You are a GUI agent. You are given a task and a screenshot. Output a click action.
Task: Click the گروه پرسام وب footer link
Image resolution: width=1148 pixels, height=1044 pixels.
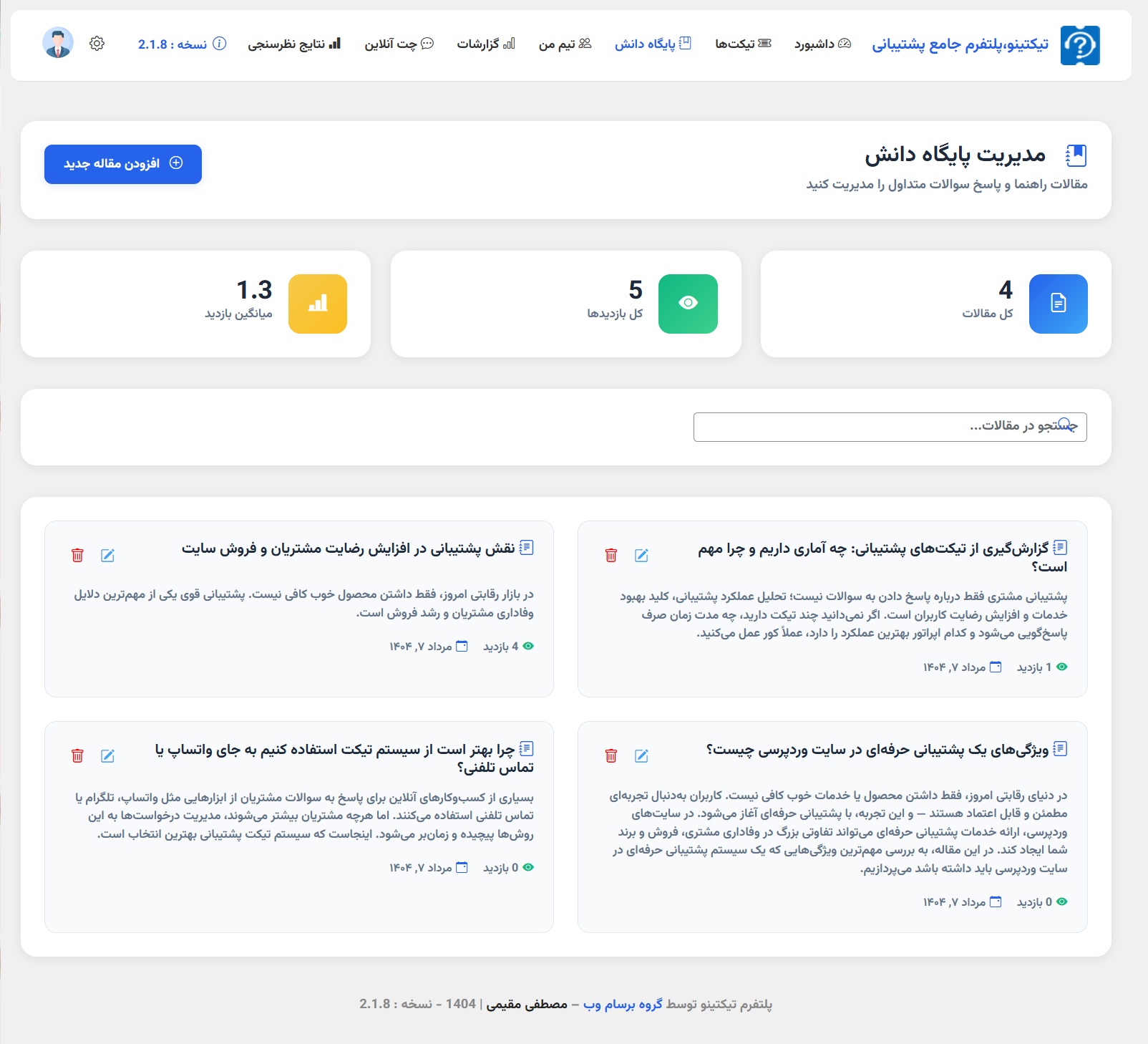(x=623, y=1004)
